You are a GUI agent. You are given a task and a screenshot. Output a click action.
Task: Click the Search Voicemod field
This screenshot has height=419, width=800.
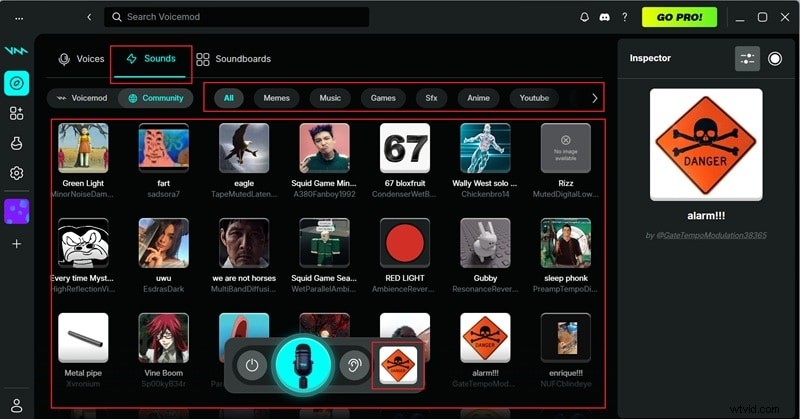tap(240, 17)
